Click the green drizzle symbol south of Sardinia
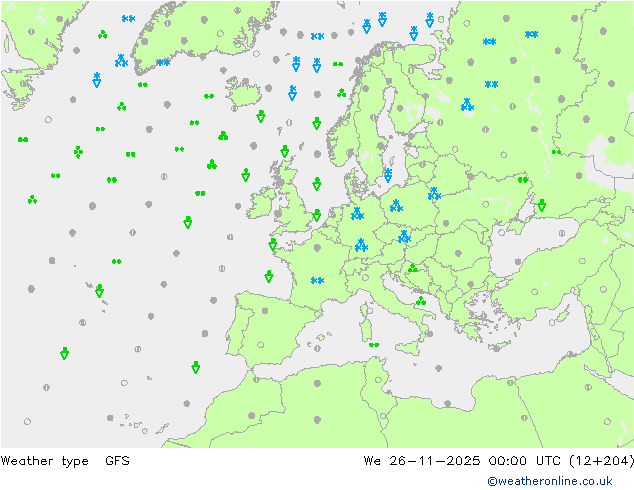 tap(374, 345)
